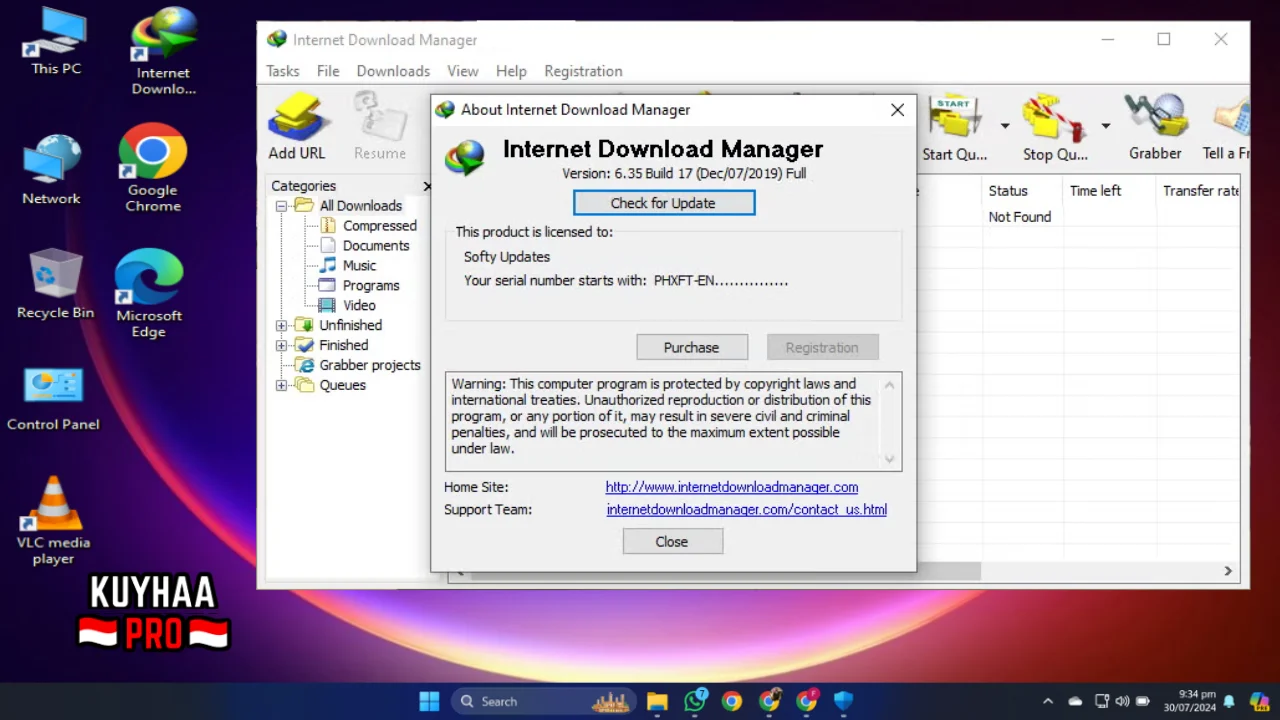Open the Start Queue dropdown arrow
The image size is (1280, 720).
tap(1005, 126)
